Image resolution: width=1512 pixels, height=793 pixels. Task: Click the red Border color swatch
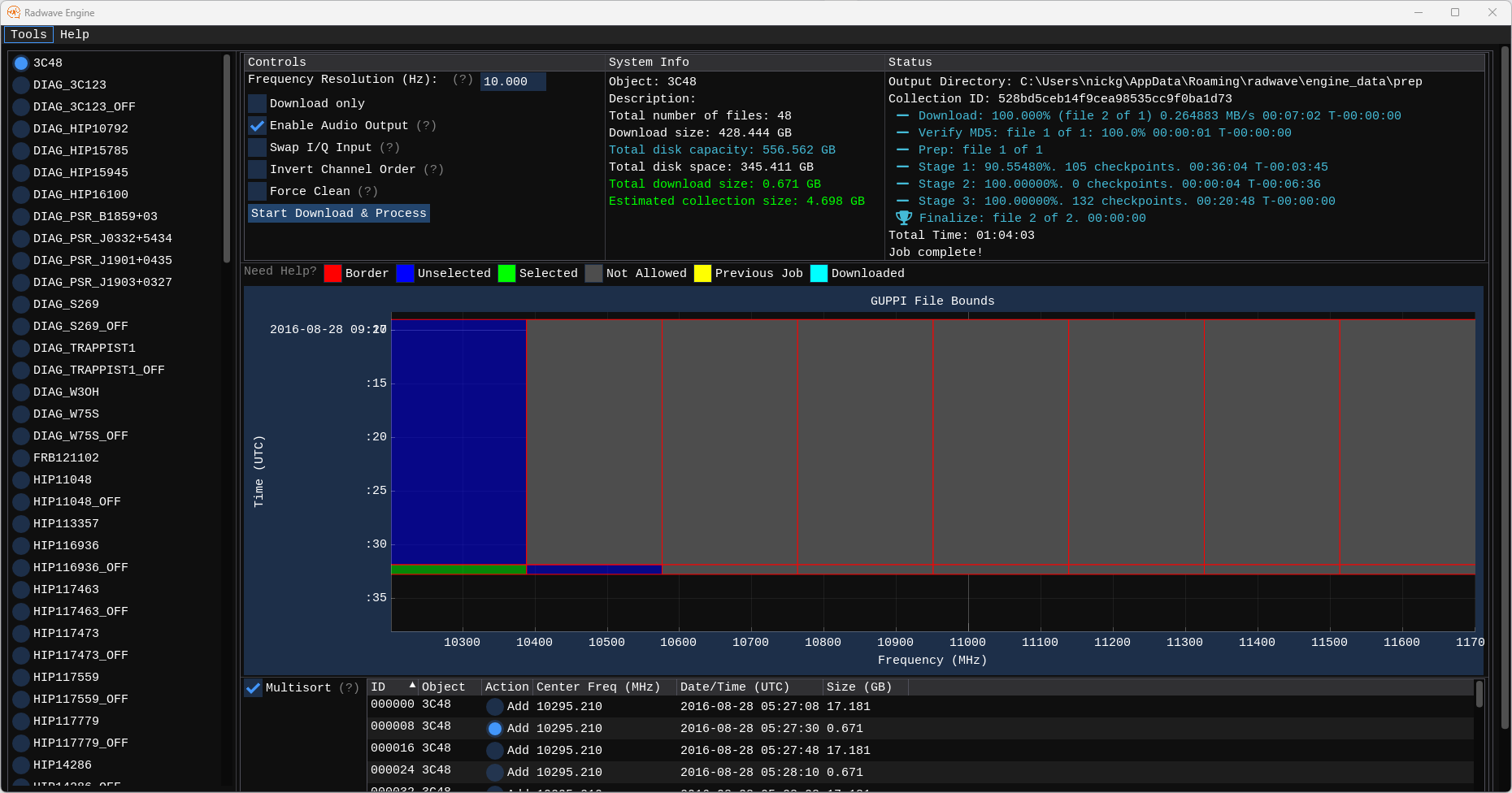[x=332, y=274]
